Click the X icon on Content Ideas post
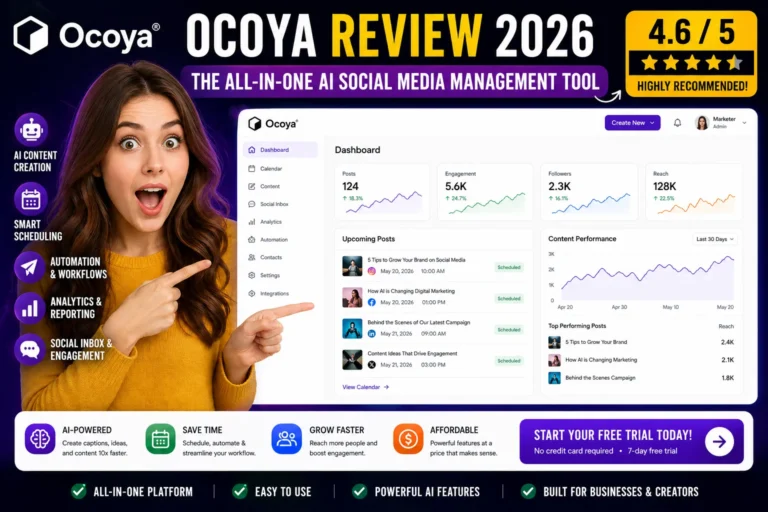Viewport: 768px width, 512px height. [372, 365]
